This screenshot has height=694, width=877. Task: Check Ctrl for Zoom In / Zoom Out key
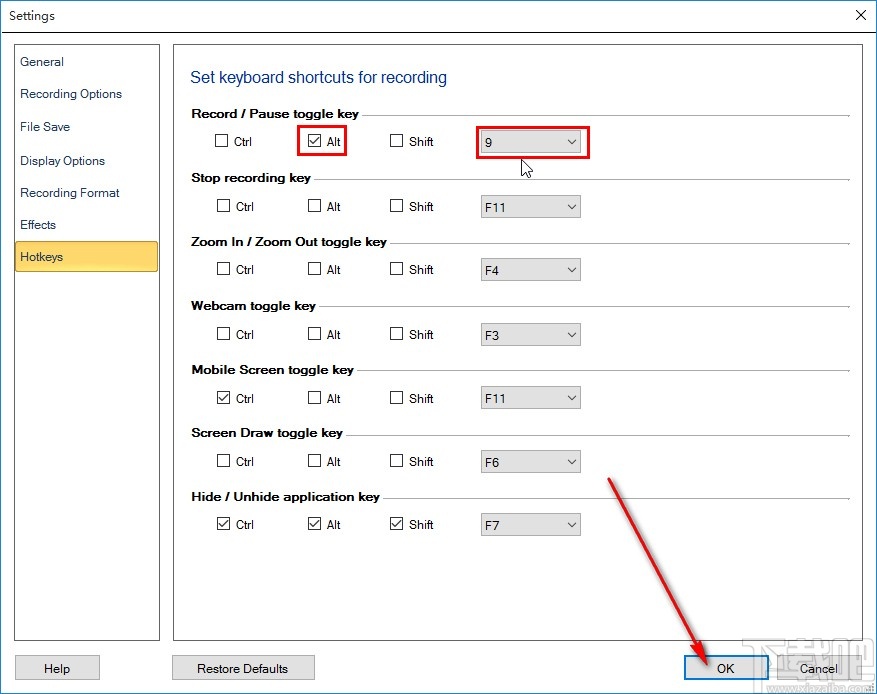(223, 269)
